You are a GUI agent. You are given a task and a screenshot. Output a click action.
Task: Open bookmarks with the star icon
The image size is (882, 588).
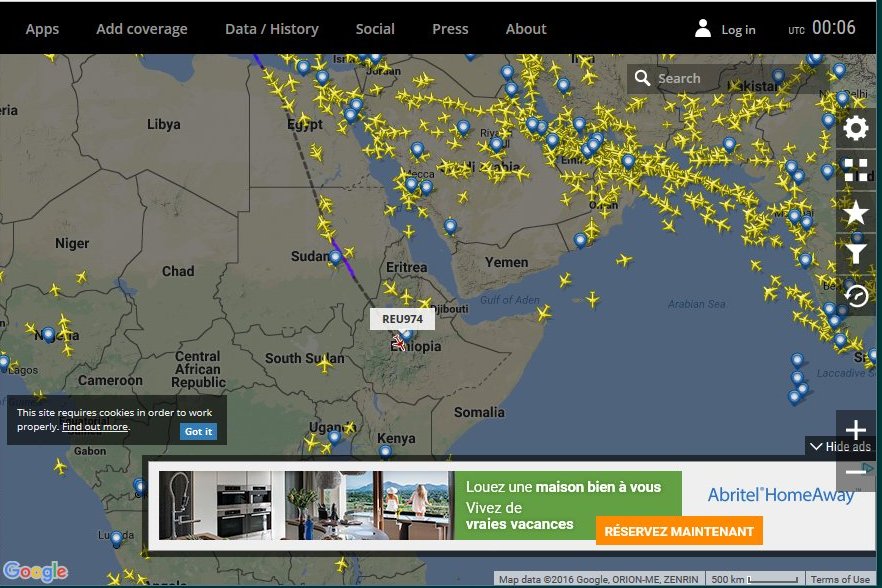[x=855, y=212]
